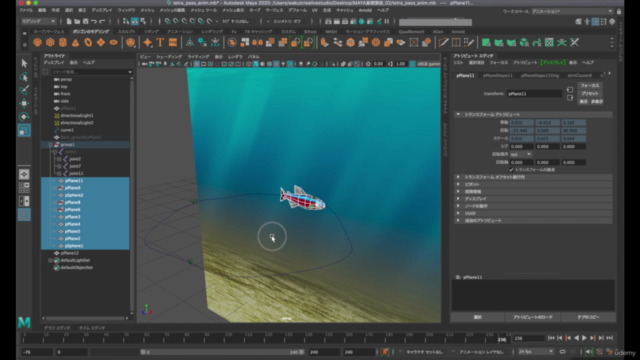Select the arrow Select tool in toolbox
This screenshot has width=640, height=360.
coord(24,63)
